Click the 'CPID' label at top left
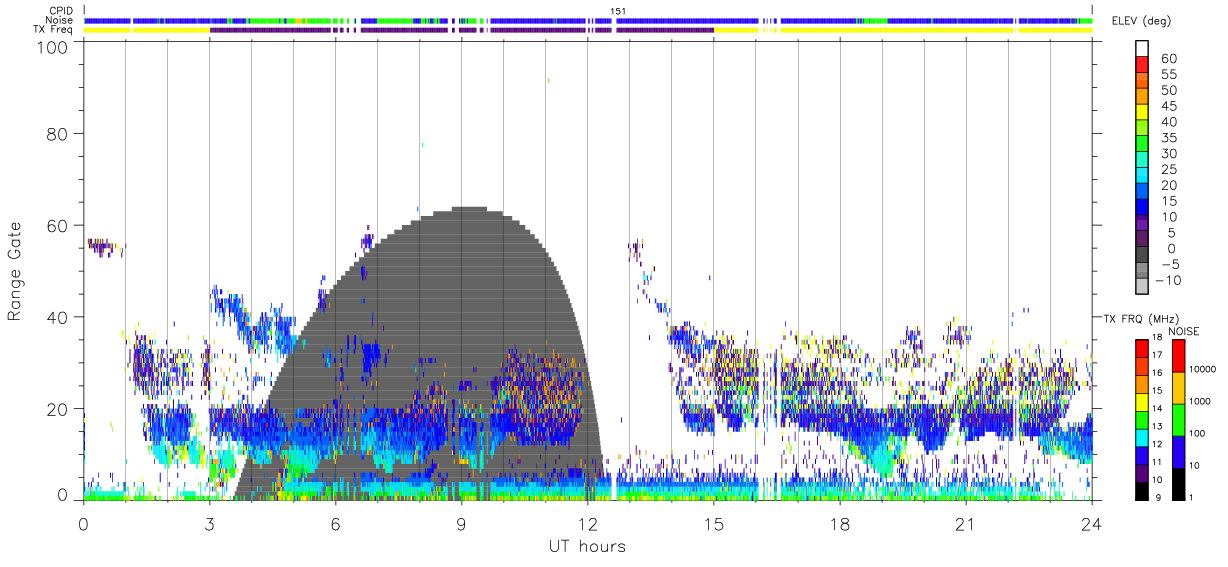The height and width of the screenshot is (567, 1228). pyautogui.click(x=62, y=11)
